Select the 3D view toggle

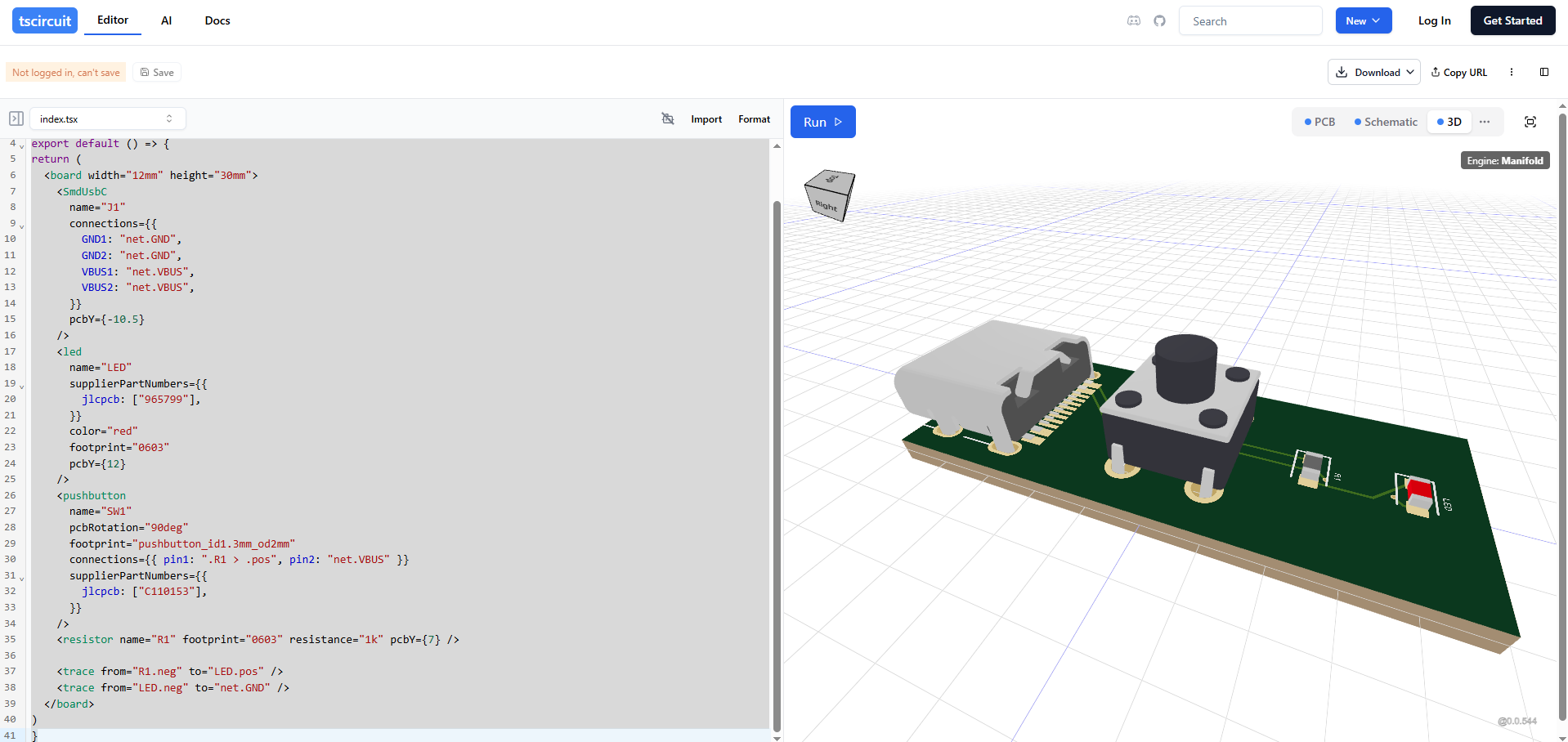1449,122
